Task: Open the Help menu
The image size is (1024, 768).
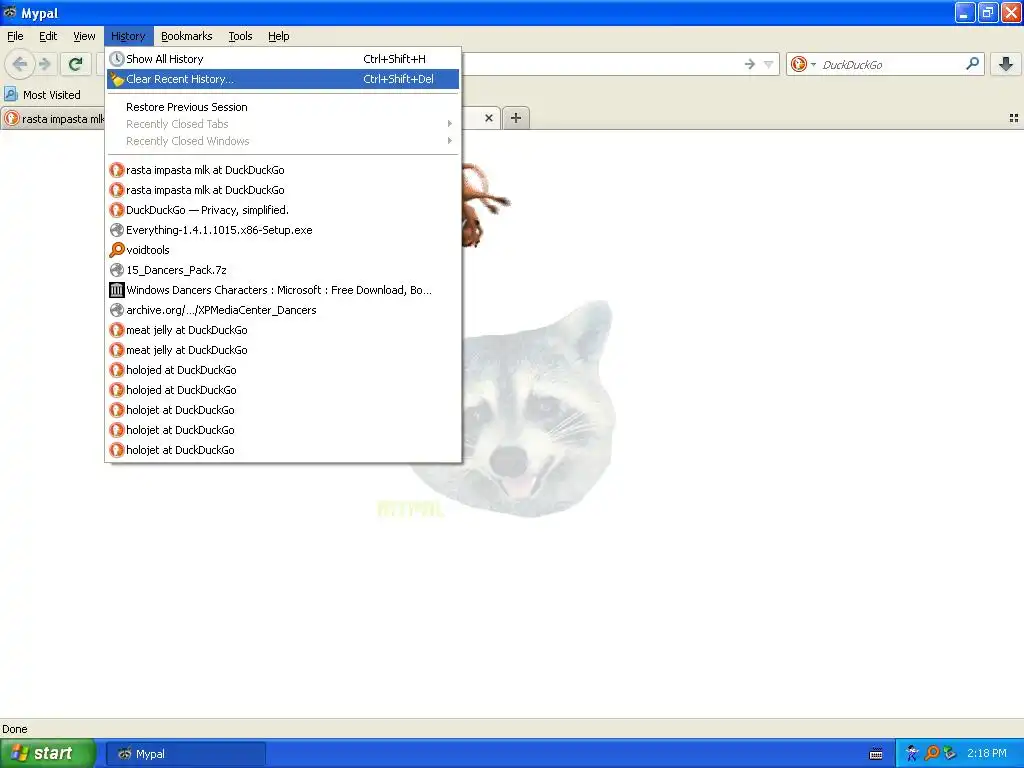Action: pos(279,36)
